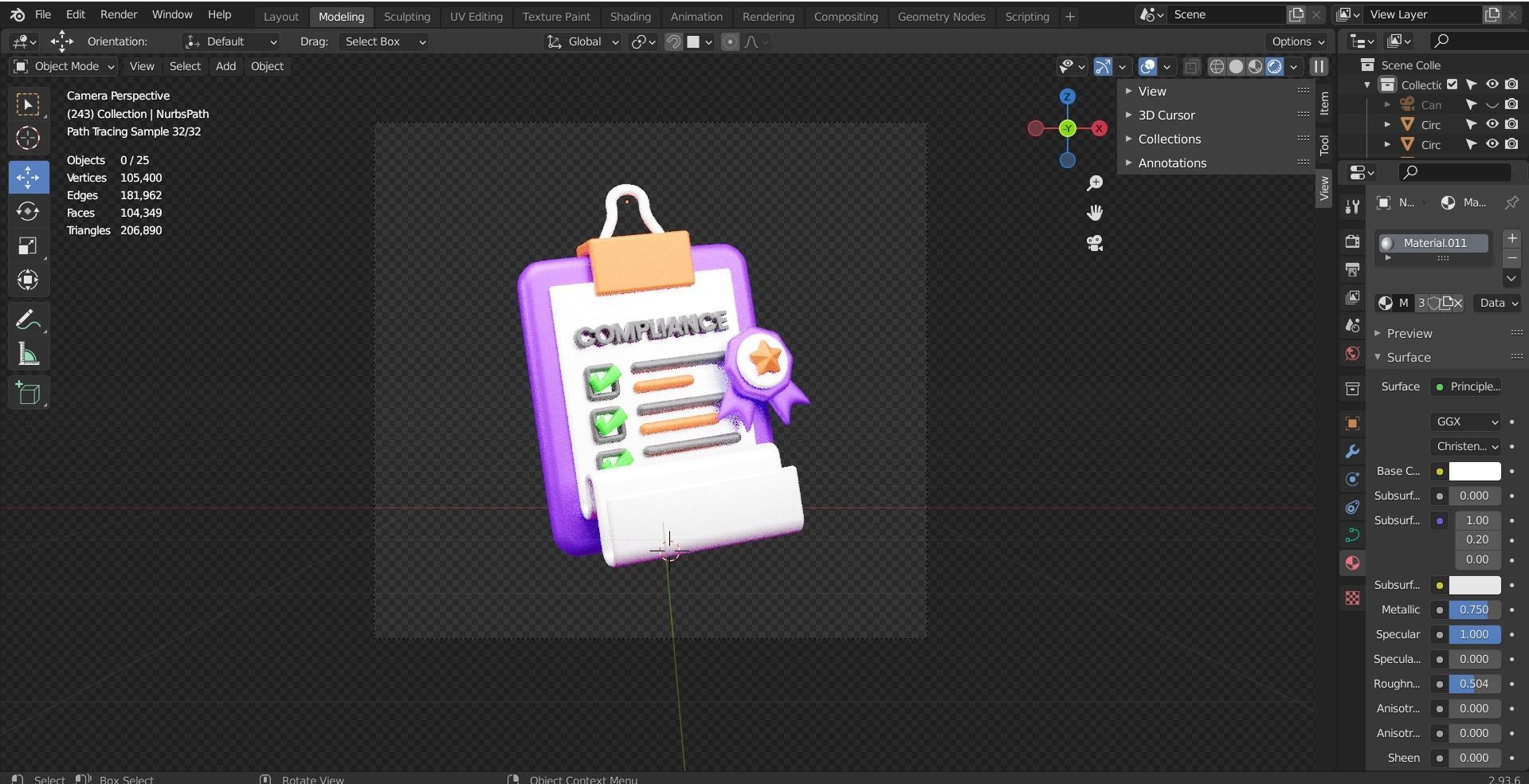This screenshot has width=1529, height=784.
Task: Open the World properties tab
Action: pyautogui.click(x=1352, y=354)
